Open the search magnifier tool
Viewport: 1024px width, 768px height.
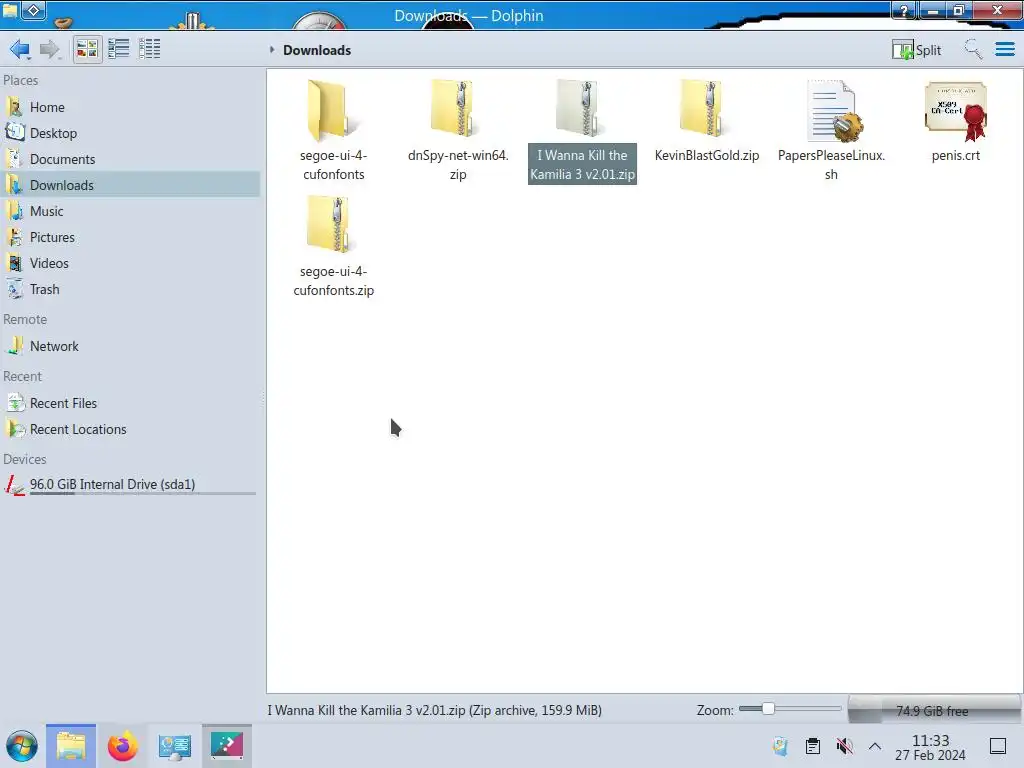coord(973,49)
